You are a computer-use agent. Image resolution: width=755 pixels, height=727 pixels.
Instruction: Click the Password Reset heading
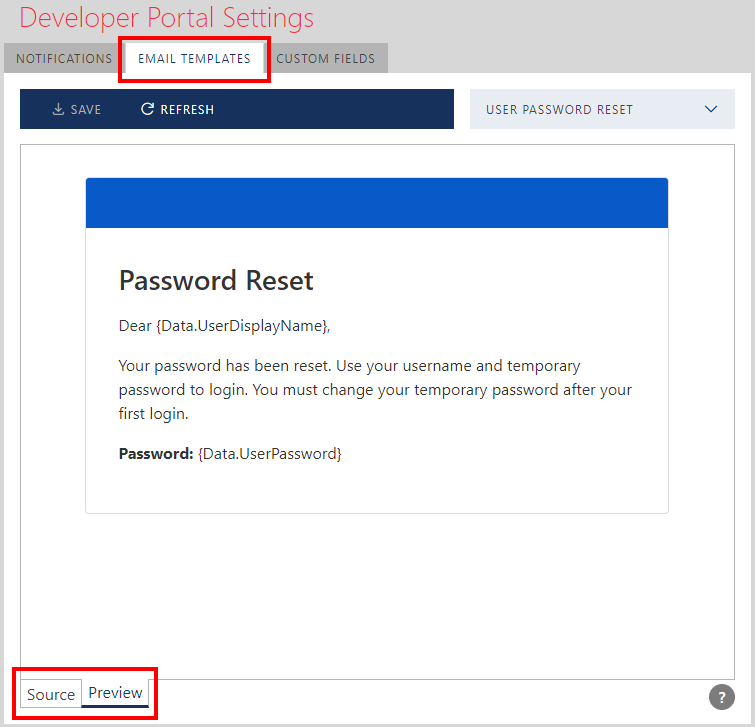pyautogui.click(x=216, y=281)
